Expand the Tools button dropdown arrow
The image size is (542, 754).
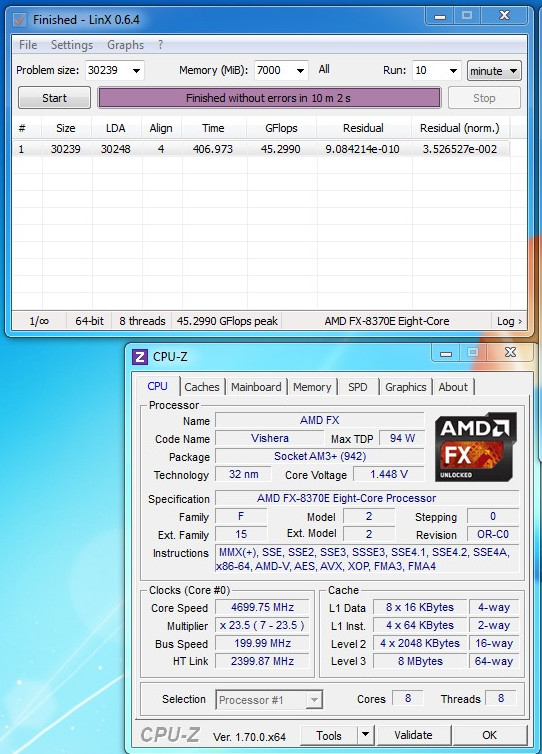[365, 734]
